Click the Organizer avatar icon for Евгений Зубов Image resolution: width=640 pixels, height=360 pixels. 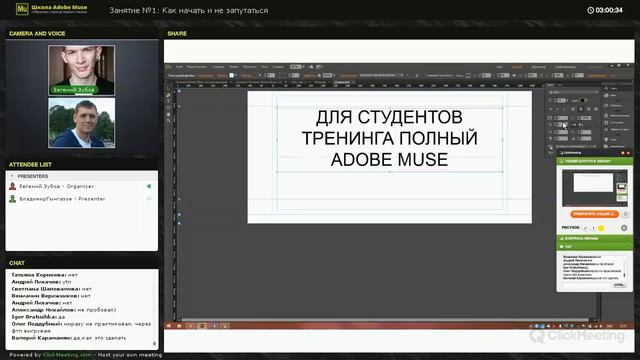click(13, 186)
